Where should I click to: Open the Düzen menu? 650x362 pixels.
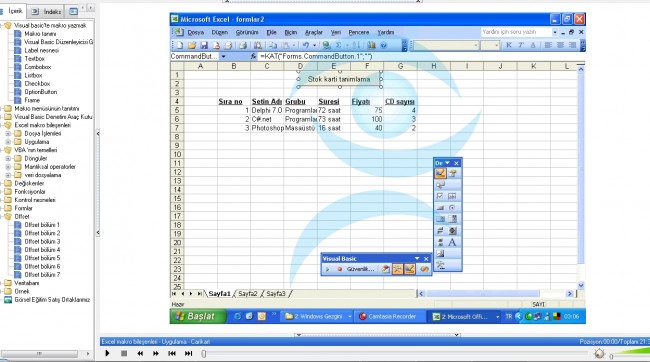tap(220, 32)
